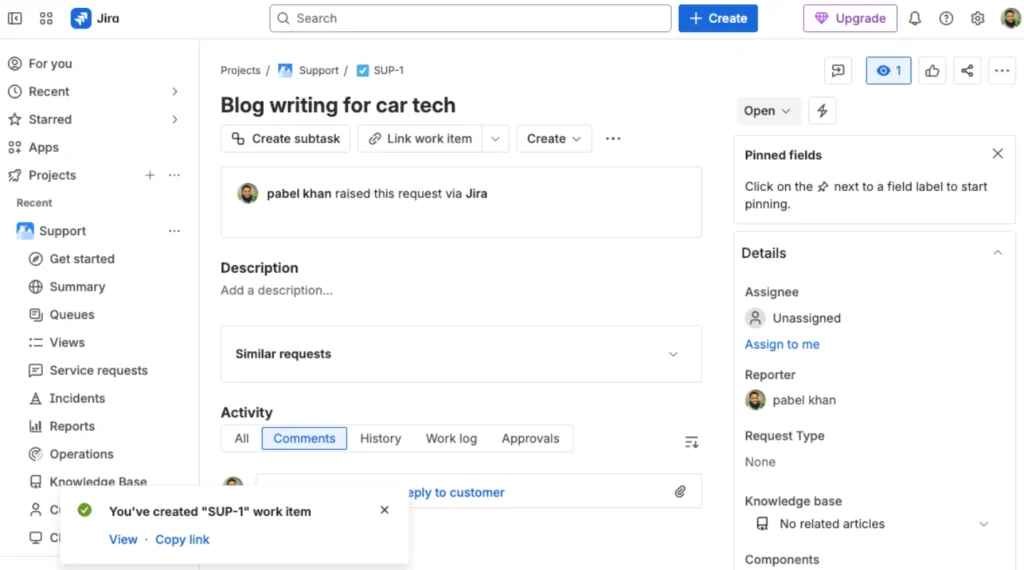
Task: Click Assign to me link
Action: pos(782,344)
